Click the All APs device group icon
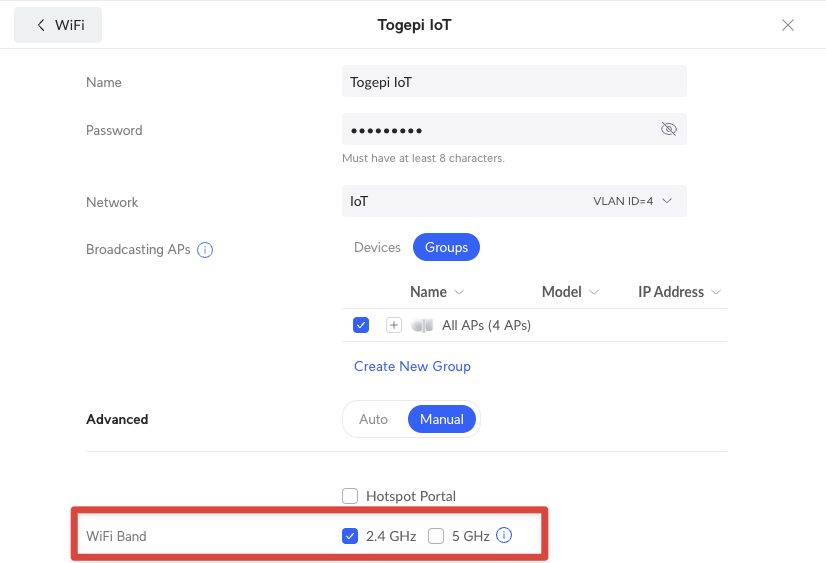This screenshot has height=563, width=826. [422, 325]
